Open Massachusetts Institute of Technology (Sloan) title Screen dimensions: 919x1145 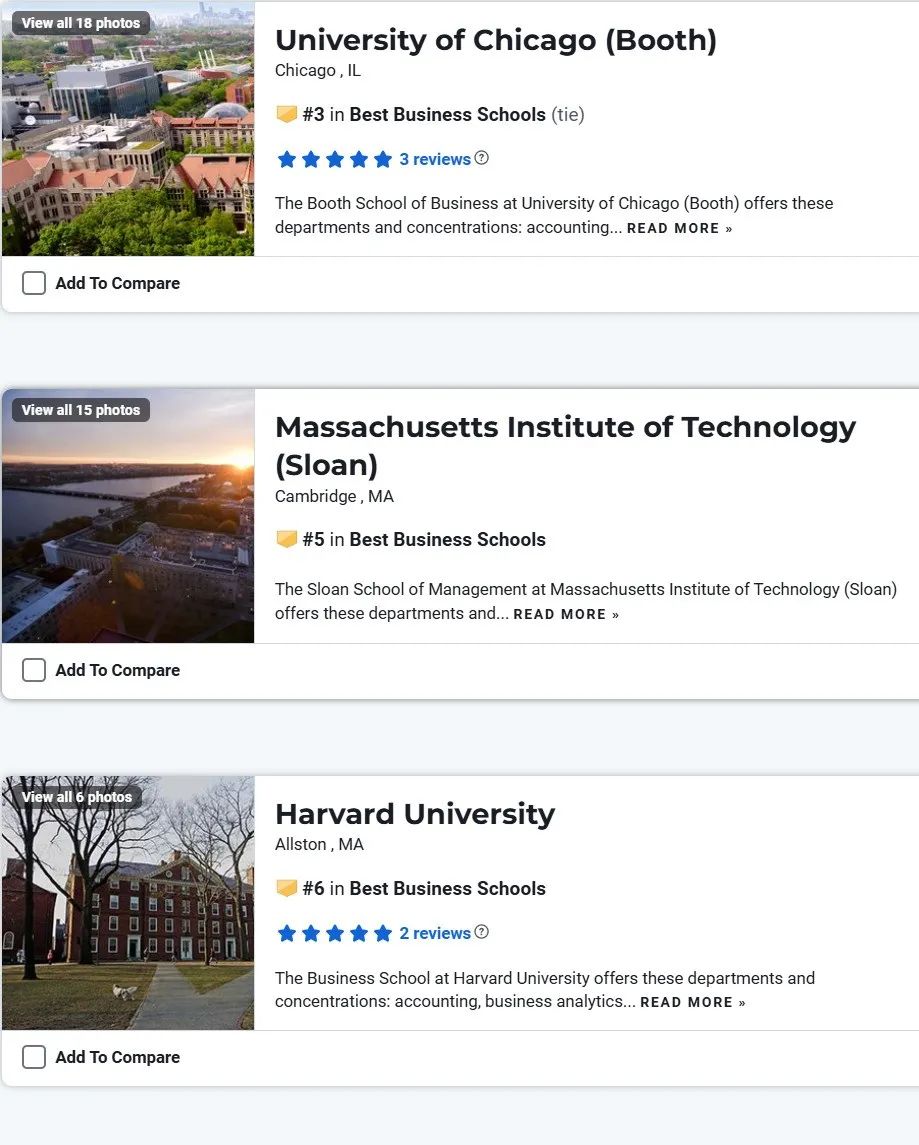(565, 445)
